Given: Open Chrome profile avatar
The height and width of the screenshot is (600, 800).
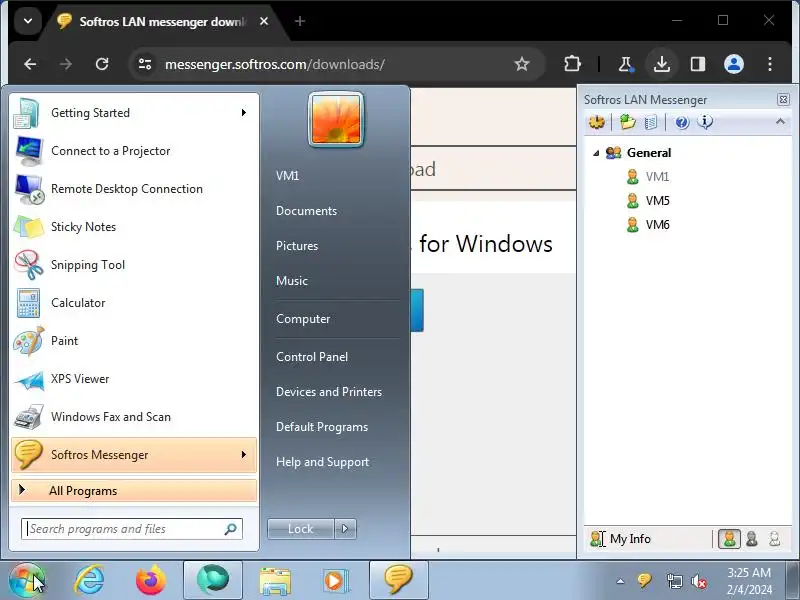Looking at the screenshot, I should coord(734,64).
